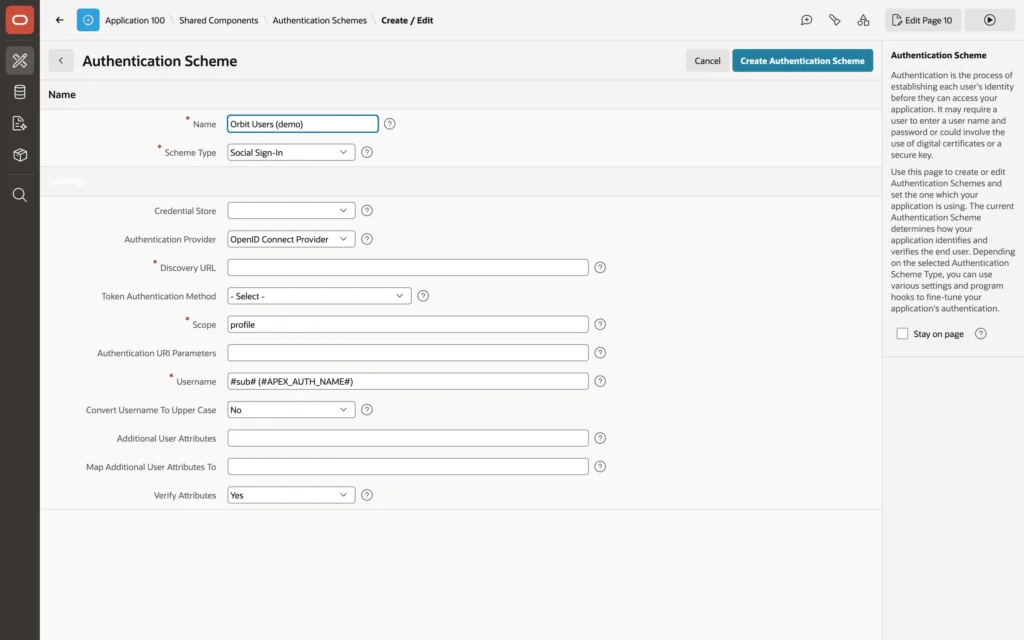Screen dimensions: 1024x640
Task: Focus Authentication URI Parameters input
Action: coord(408,353)
